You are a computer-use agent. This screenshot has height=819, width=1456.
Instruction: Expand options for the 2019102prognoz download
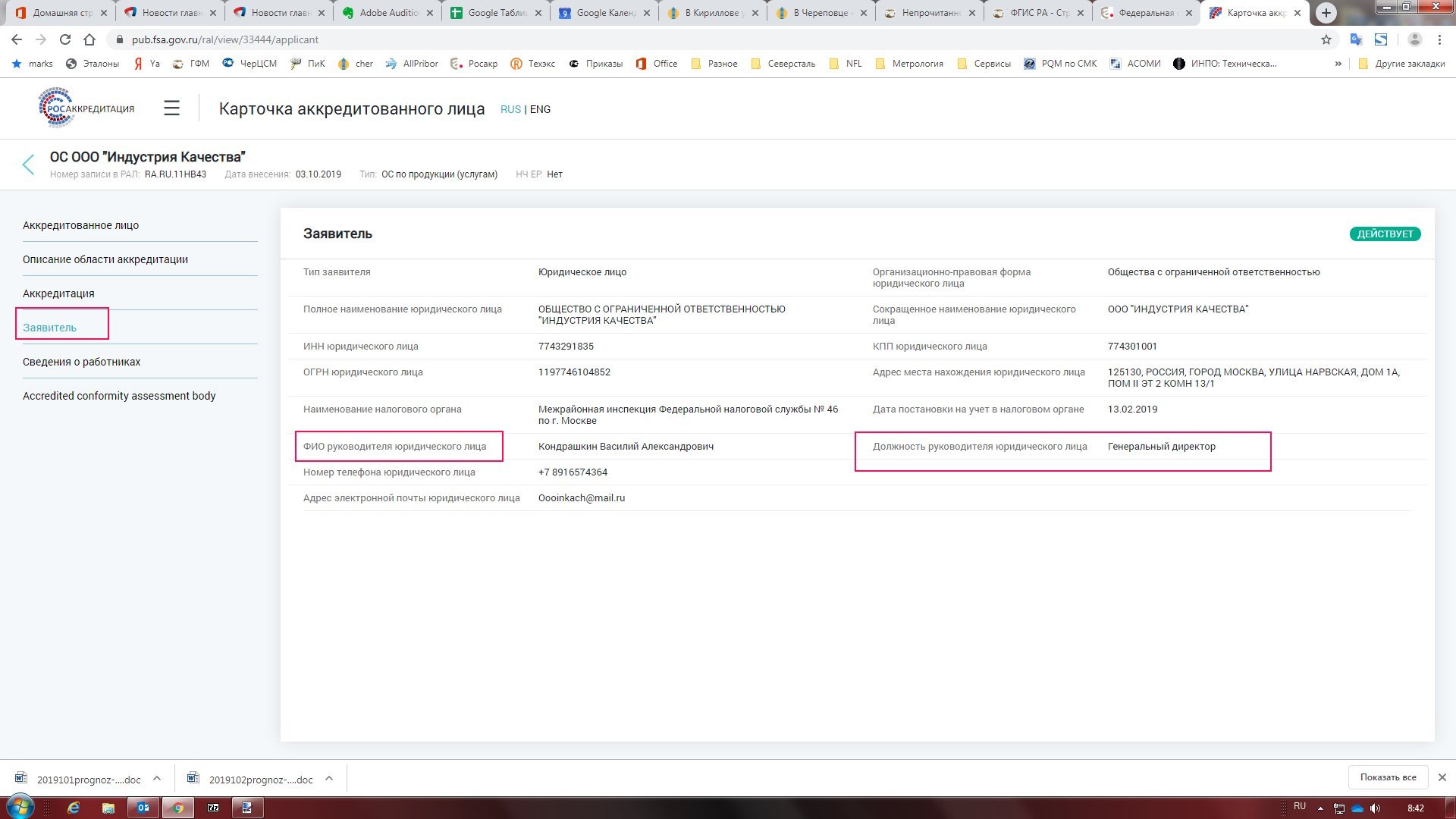point(329,778)
